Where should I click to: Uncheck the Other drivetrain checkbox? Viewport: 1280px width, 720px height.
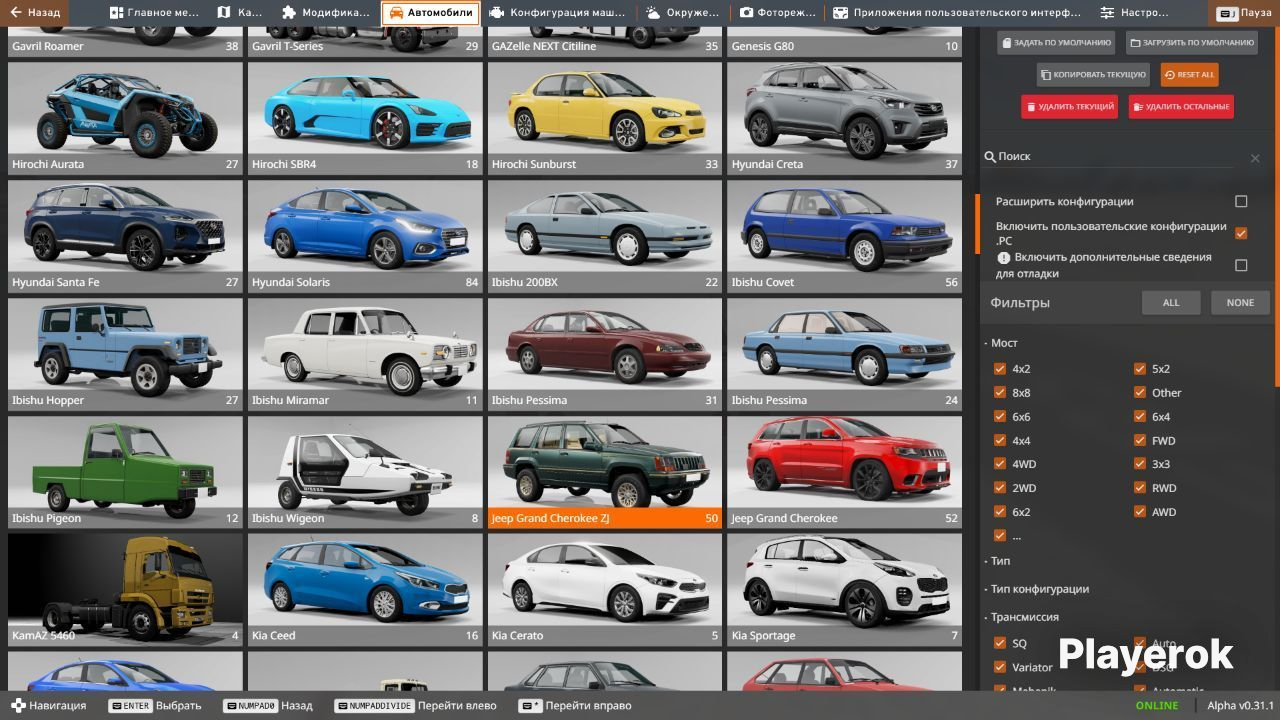point(1140,393)
